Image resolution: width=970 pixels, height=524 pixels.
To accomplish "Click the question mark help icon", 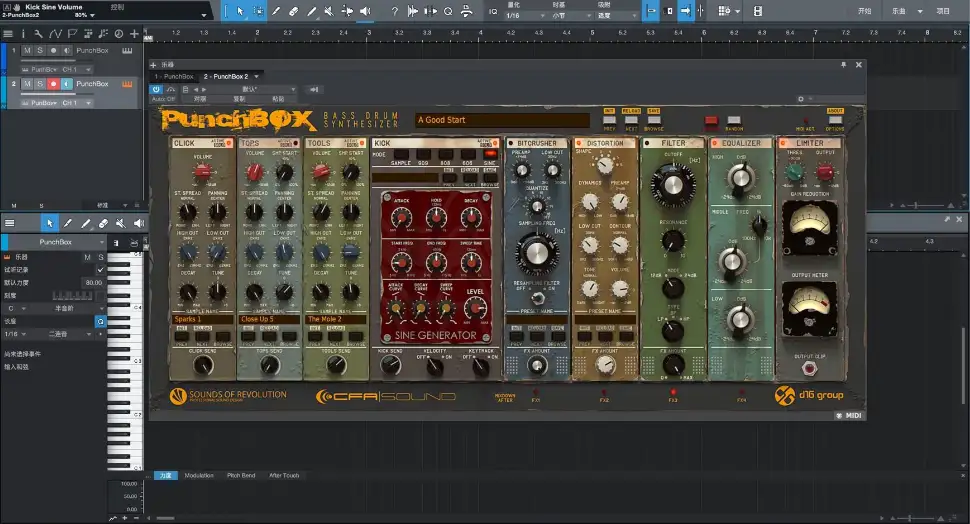I will point(394,11).
